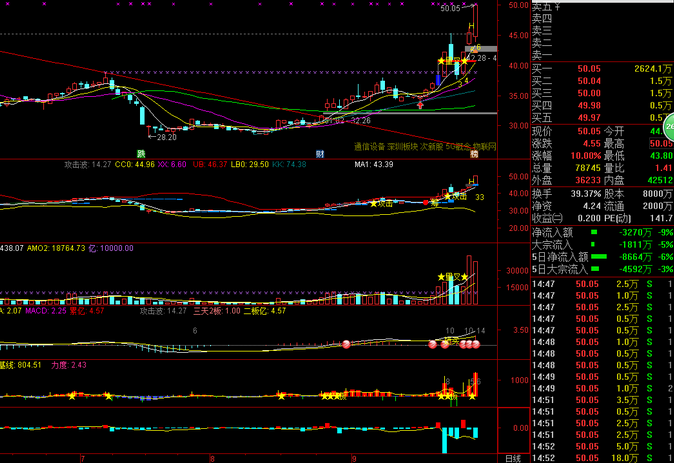Click month 9 on the time axis
Viewport: 674px width, 463px height.
click(x=353, y=459)
